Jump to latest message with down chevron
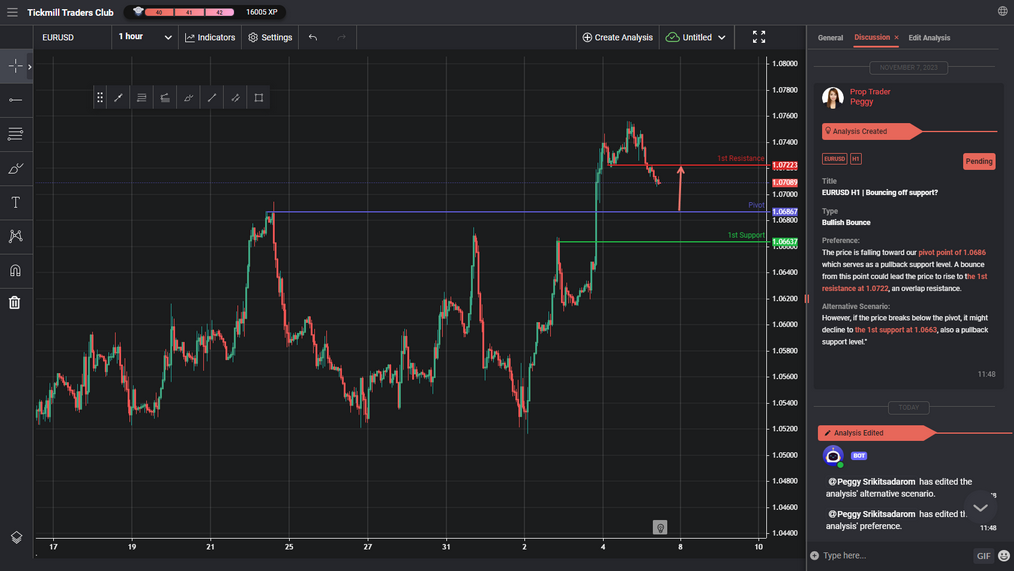Image resolution: width=1014 pixels, height=572 pixels. point(980,507)
